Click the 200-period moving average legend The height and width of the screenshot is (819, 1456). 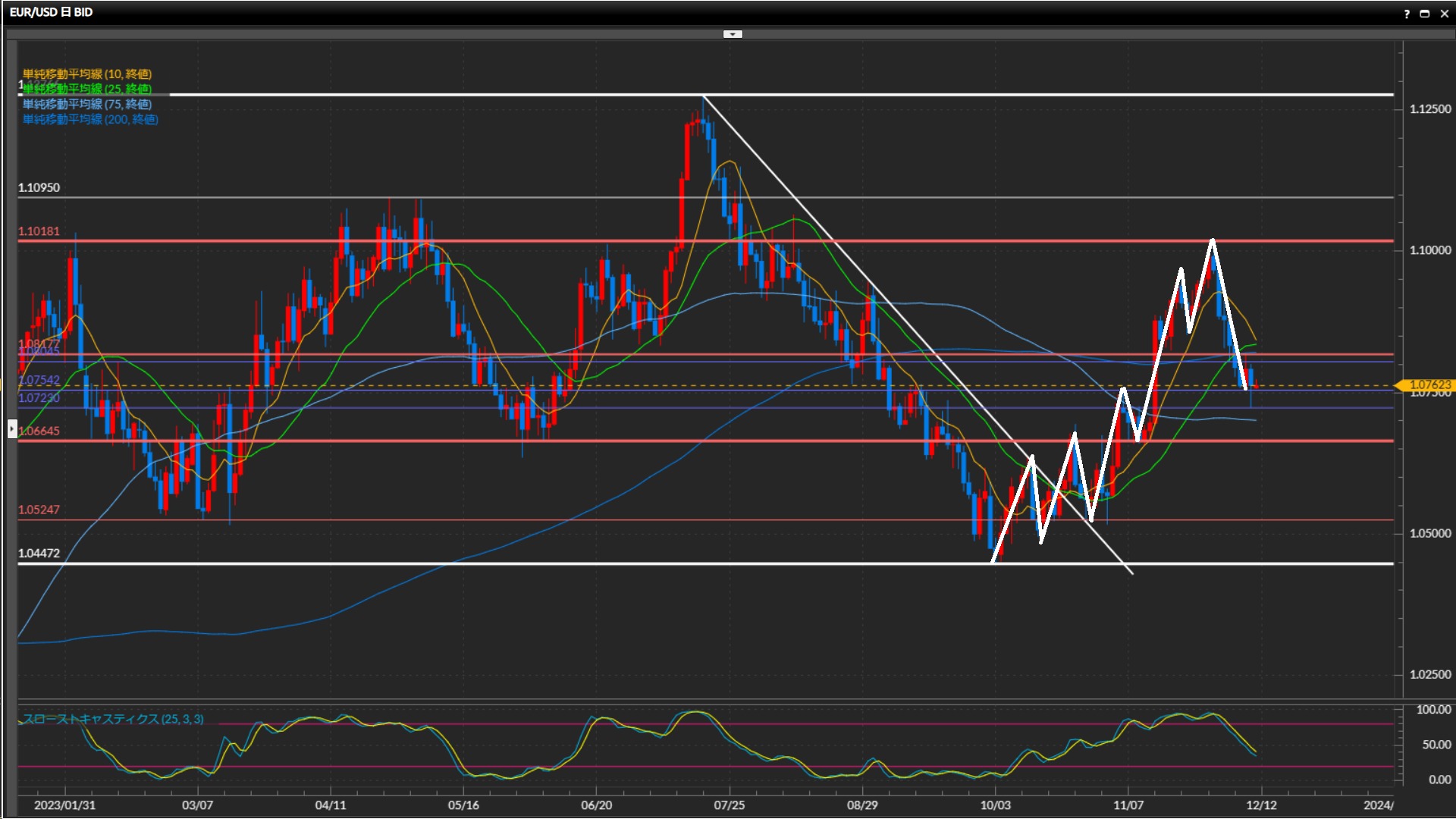click(x=90, y=119)
